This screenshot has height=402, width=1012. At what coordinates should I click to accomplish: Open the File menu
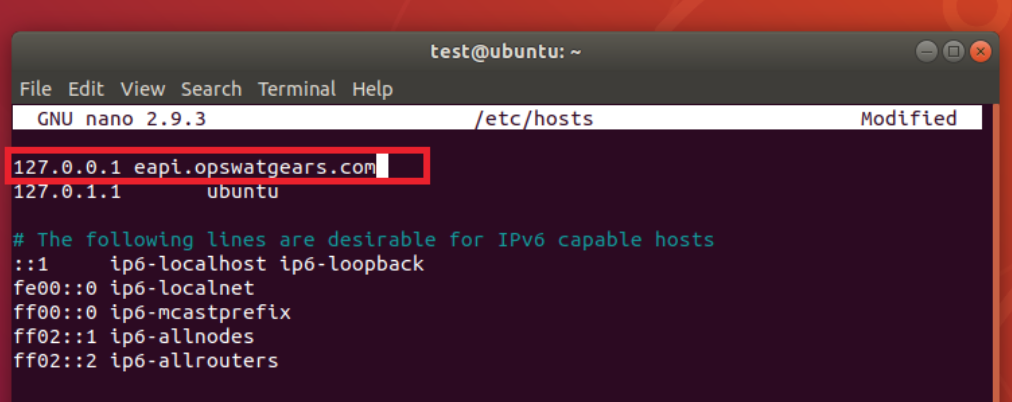(x=35, y=89)
